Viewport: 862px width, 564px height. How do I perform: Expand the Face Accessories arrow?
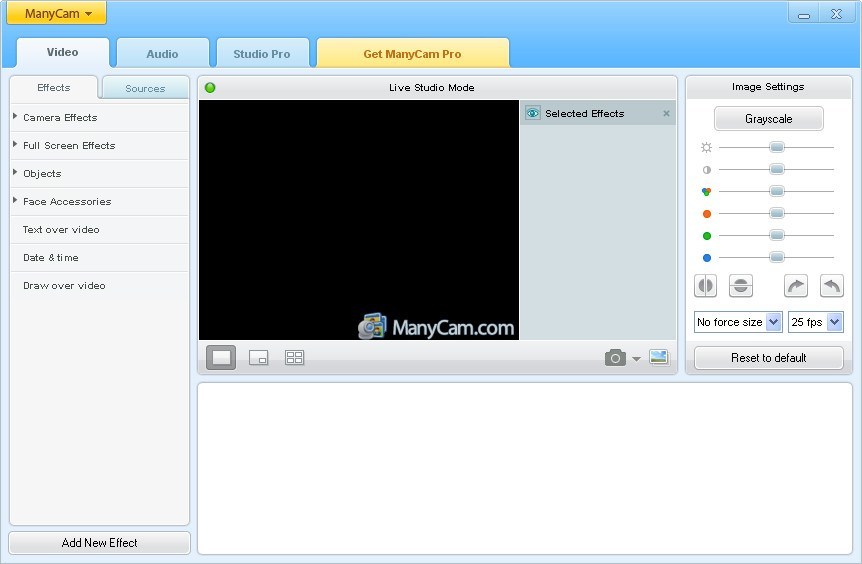15,201
